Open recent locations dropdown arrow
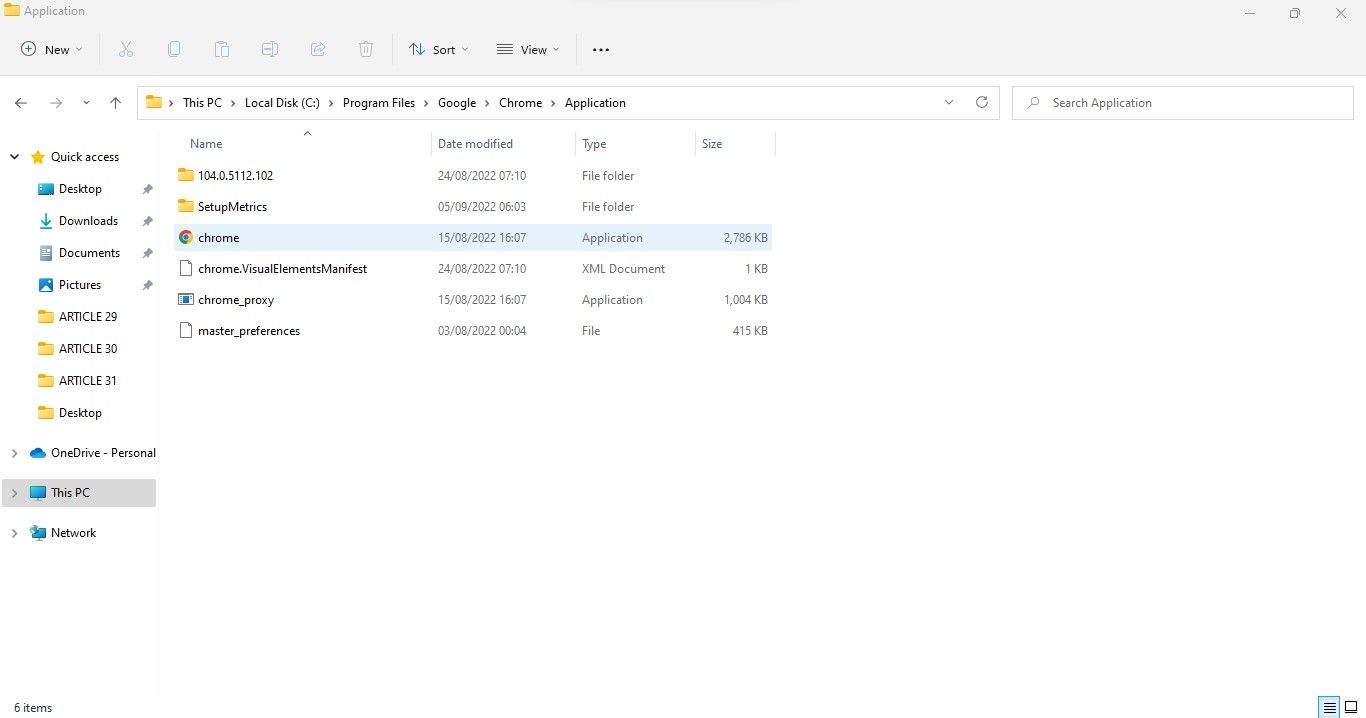 [86, 103]
